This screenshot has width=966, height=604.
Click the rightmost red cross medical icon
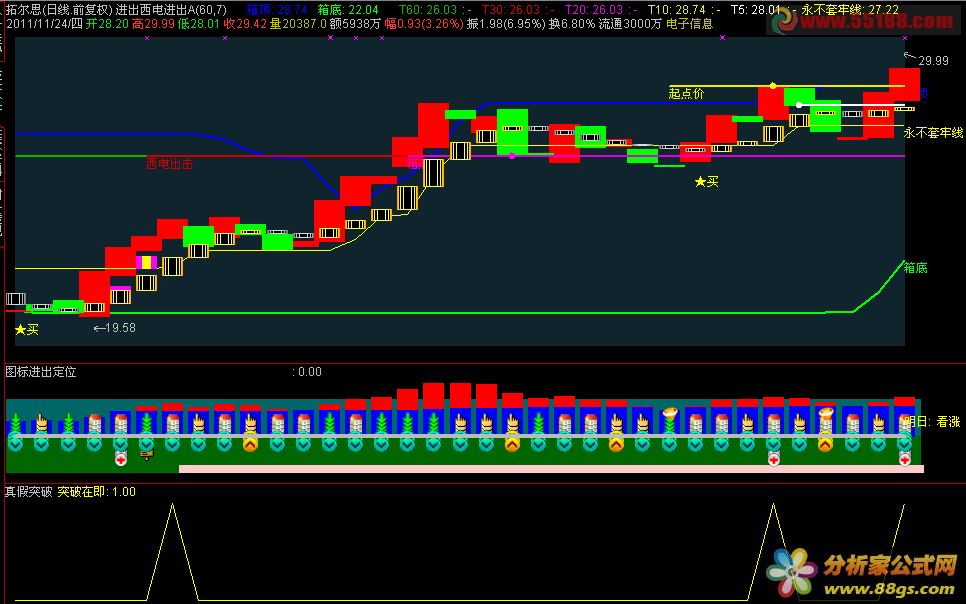pos(904,459)
